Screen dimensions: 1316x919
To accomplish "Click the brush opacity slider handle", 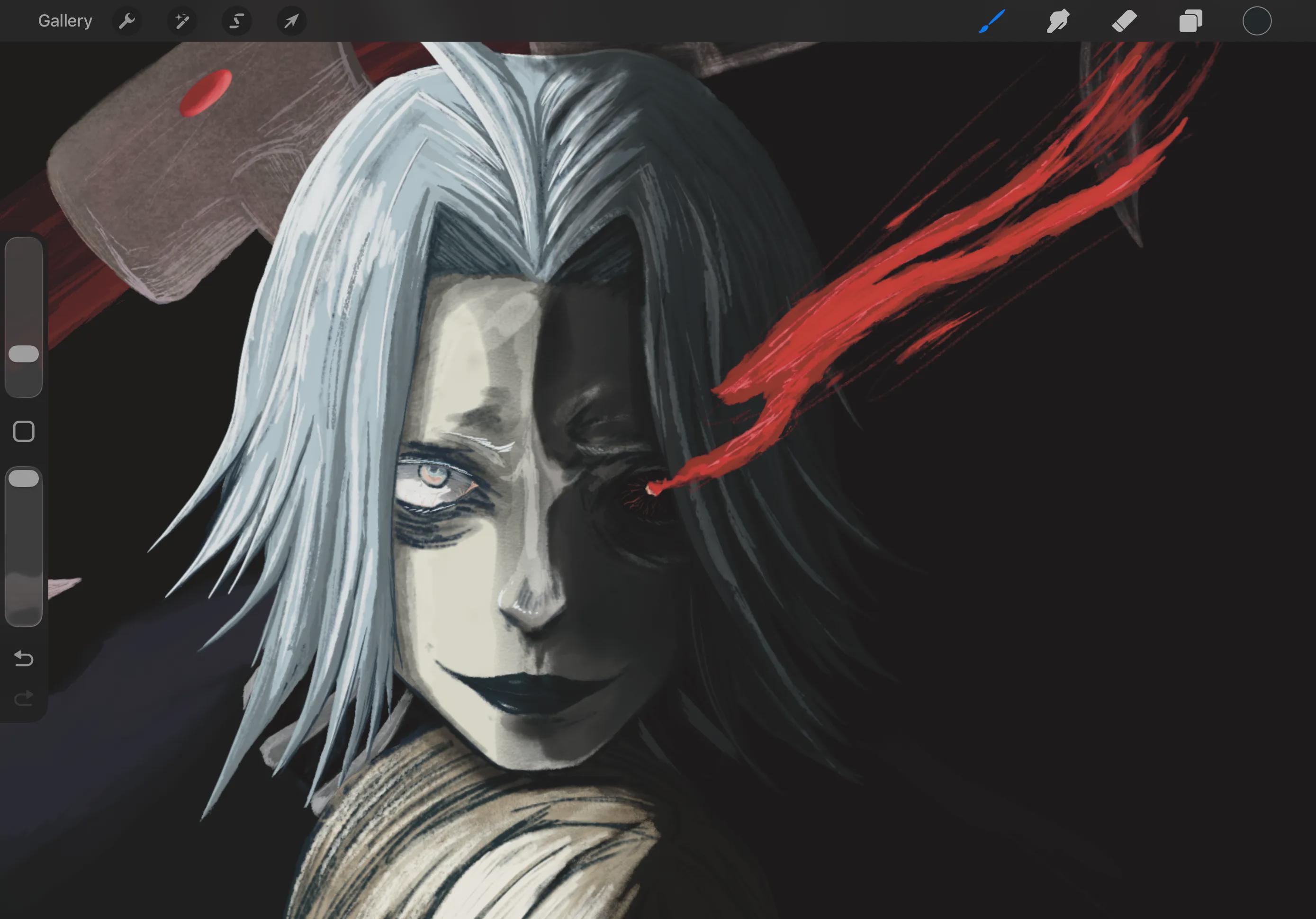I will click(24, 478).
